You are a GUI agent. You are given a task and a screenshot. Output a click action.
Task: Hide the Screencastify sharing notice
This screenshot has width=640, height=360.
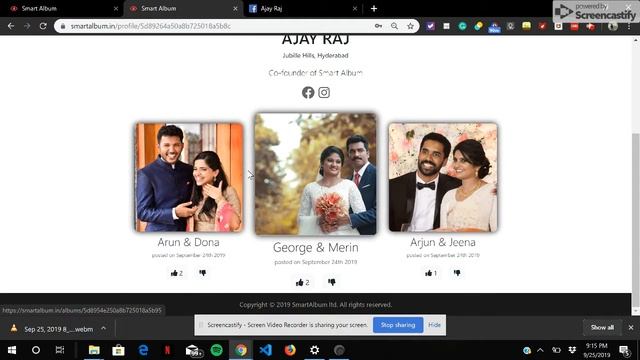tap(434, 325)
